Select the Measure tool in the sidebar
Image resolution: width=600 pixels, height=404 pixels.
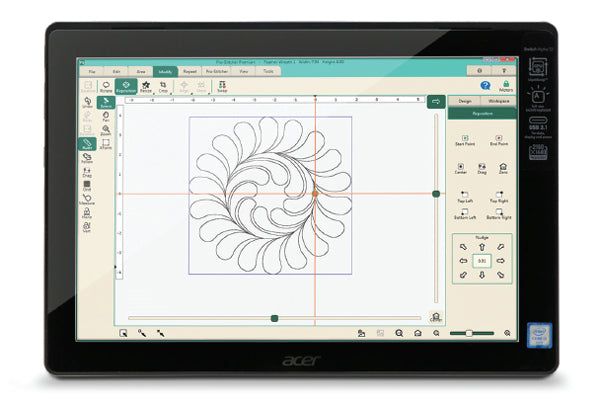pos(87,200)
